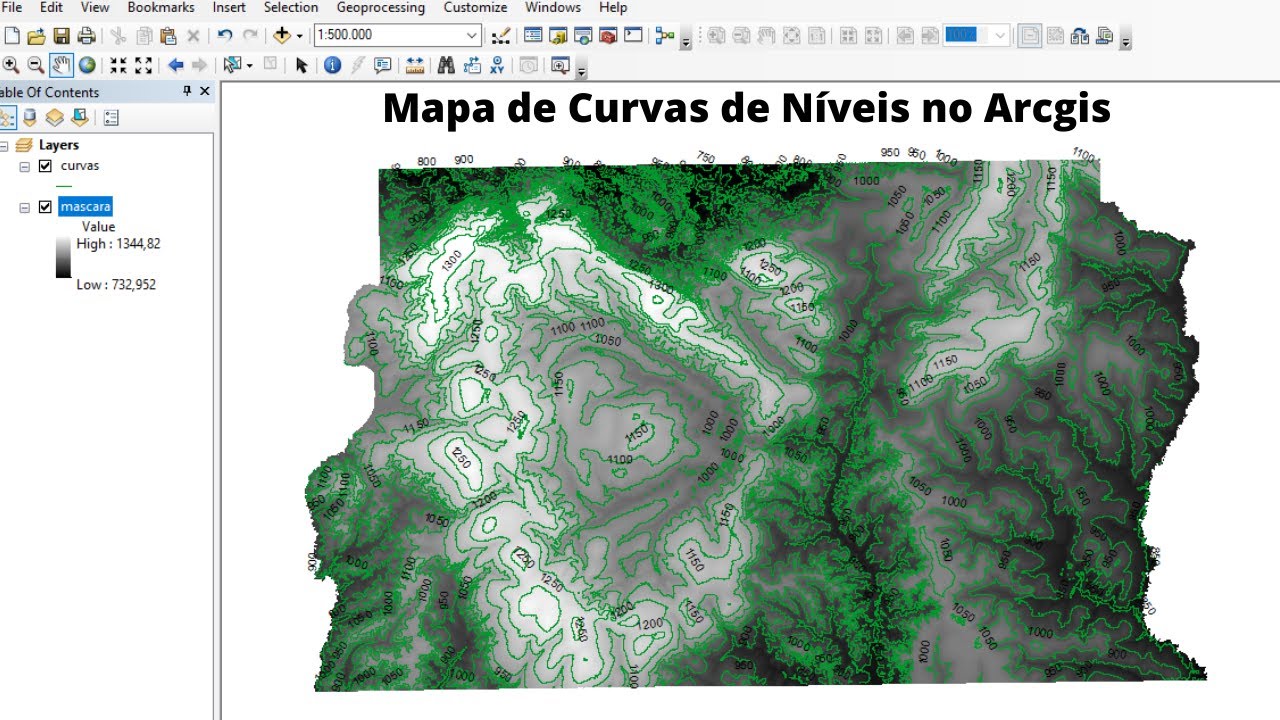Open the Find binoculars tool

click(x=446, y=65)
